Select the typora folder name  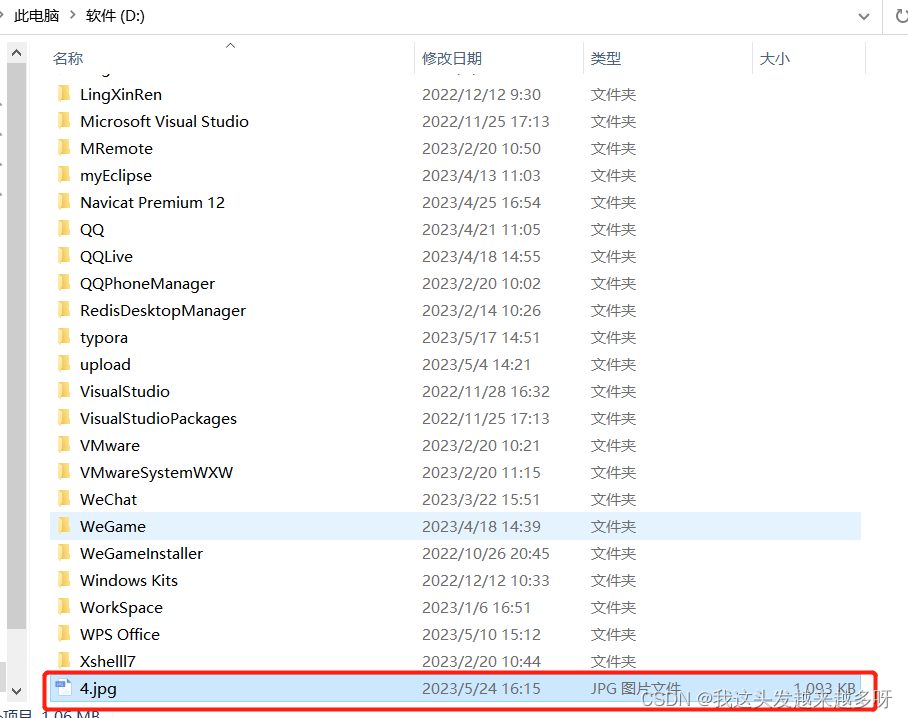point(104,338)
